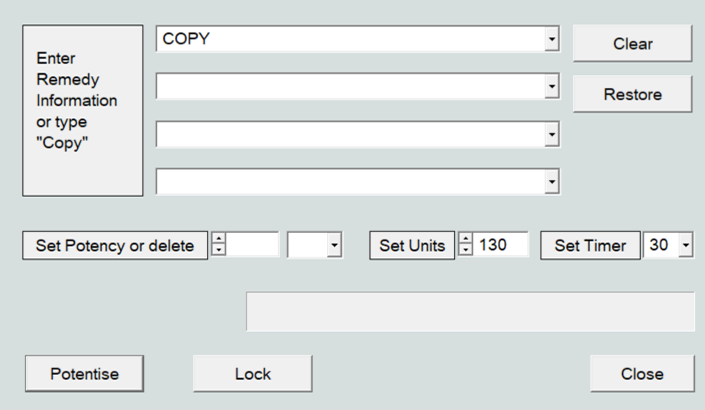Screen dimensions: 705x410
Task: Decrease units with the down arrow
Action: point(465,250)
